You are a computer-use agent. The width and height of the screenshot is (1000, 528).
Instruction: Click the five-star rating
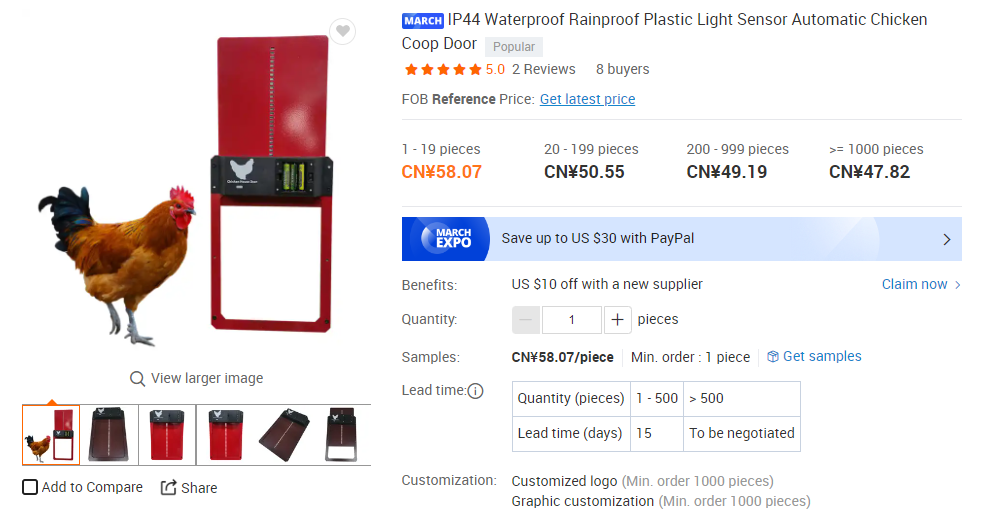(x=443, y=70)
